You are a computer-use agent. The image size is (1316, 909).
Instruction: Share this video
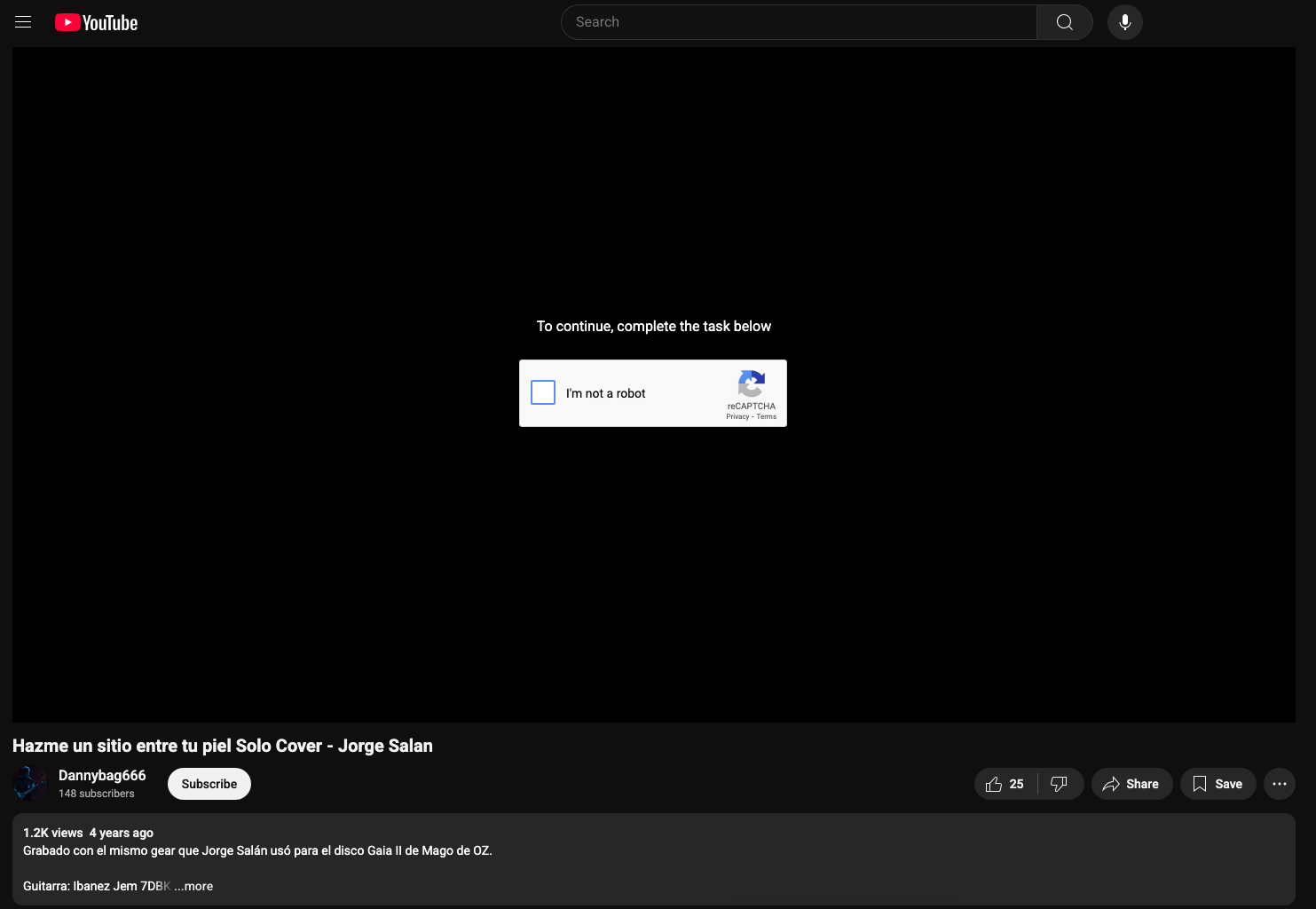click(1131, 784)
